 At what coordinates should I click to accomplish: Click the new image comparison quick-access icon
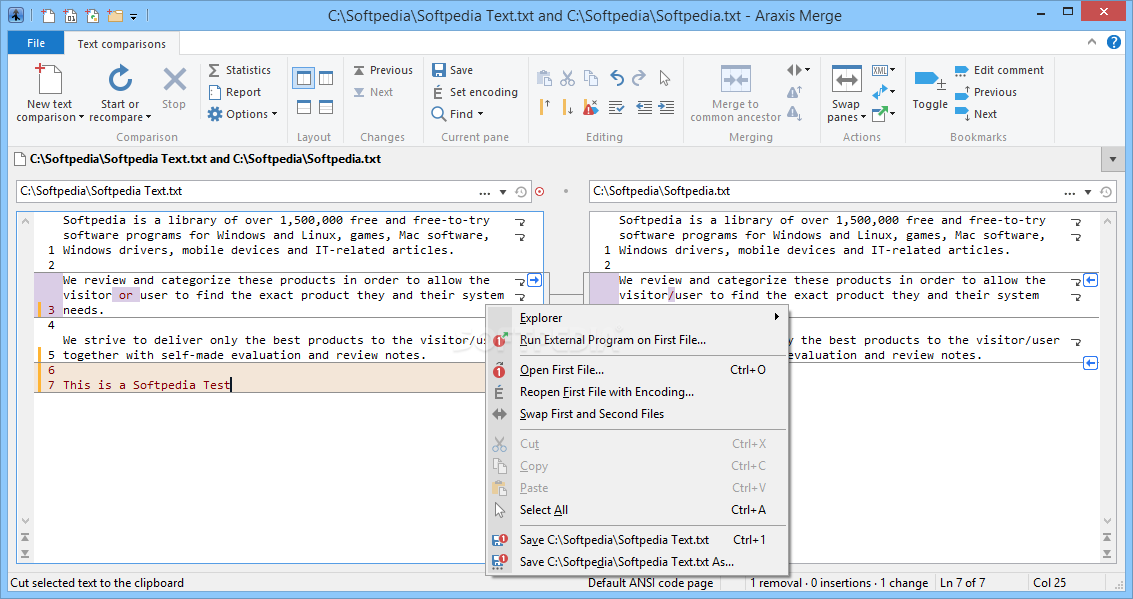[x=92, y=15]
